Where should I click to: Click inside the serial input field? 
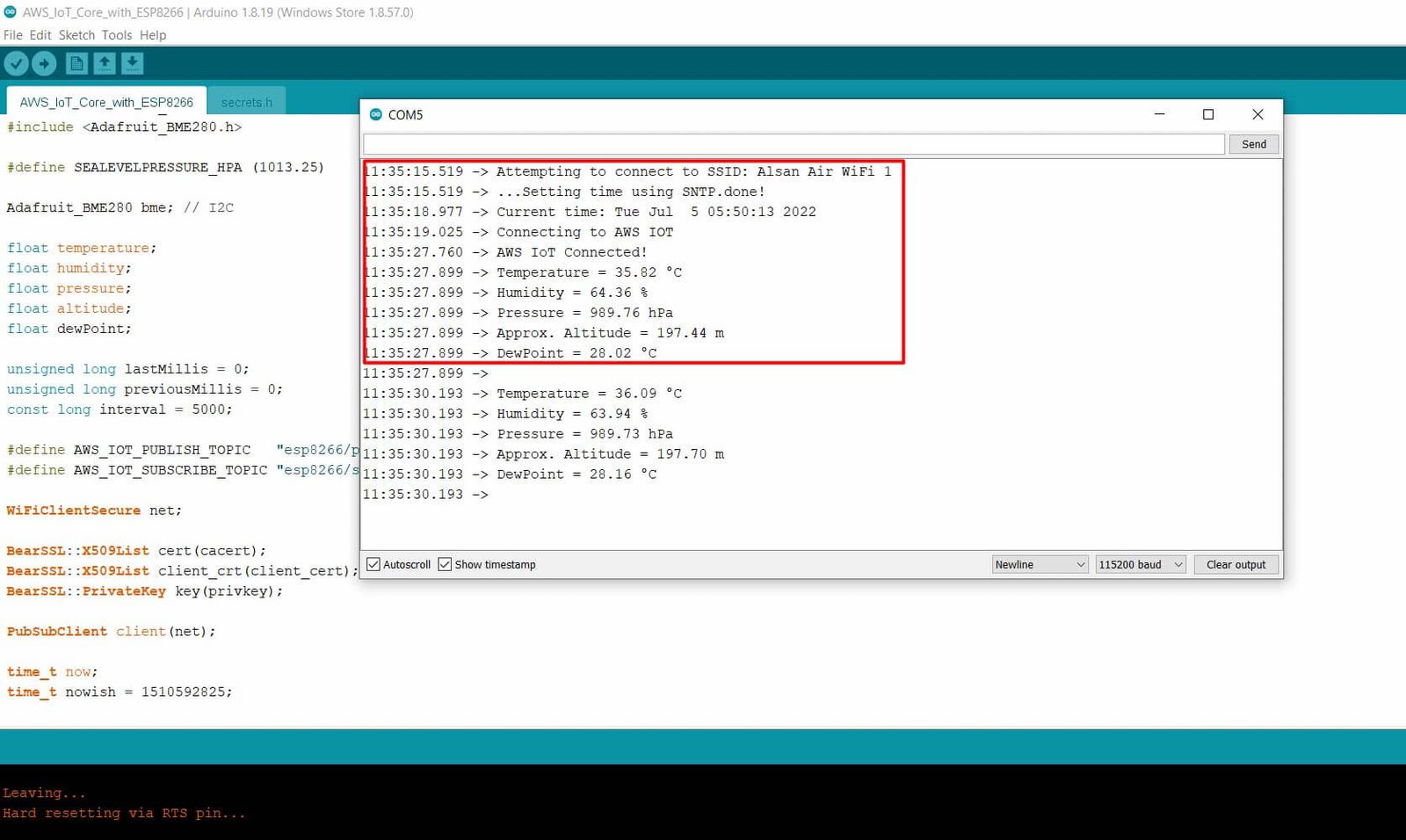coord(791,143)
